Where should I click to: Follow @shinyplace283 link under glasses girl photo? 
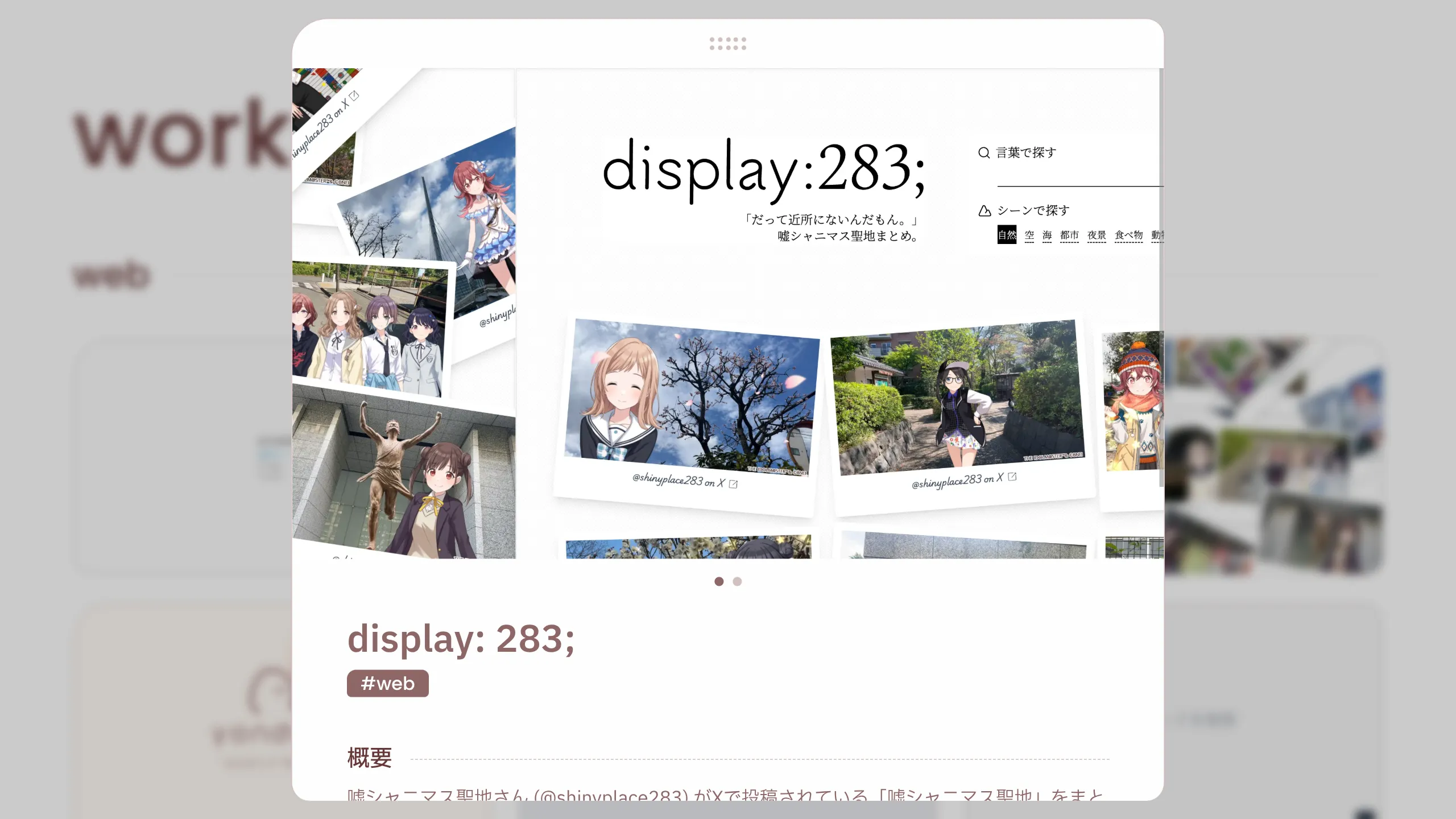coord(957,481)
